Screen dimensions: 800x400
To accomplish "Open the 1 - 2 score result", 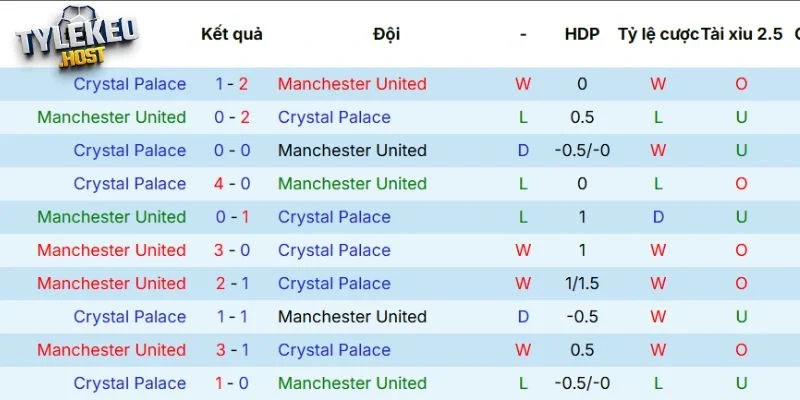I will (231, 84).
